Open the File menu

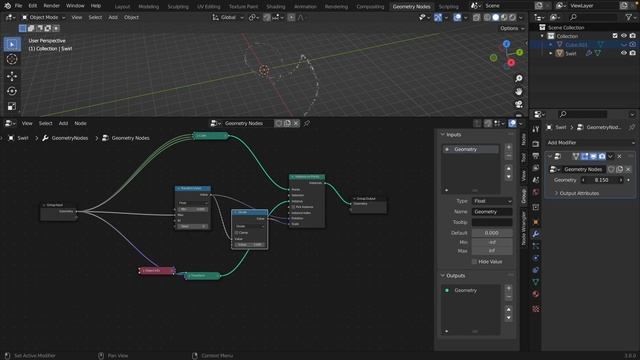(18, 6)
